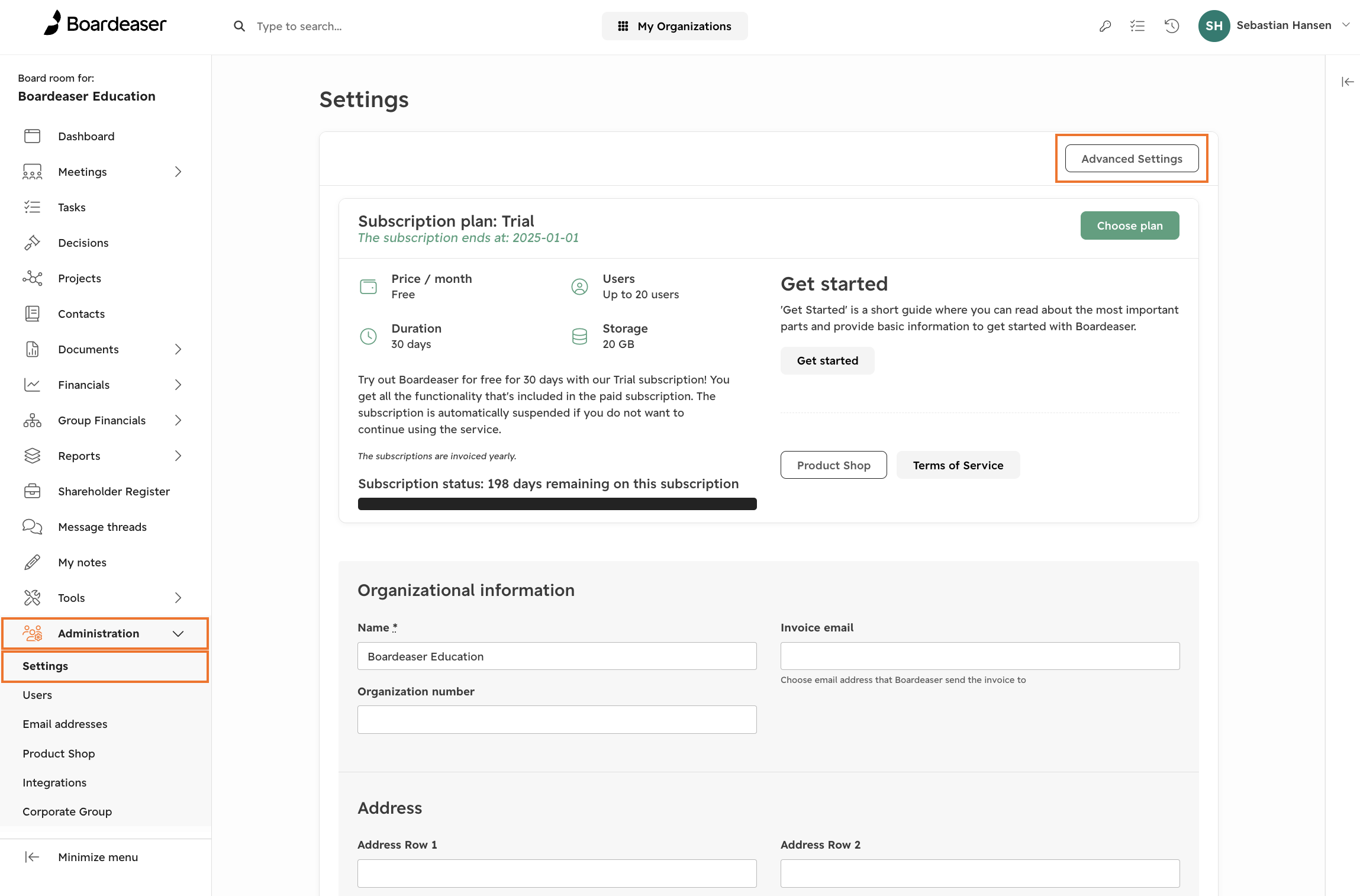1360x896 pixels.
Task: Collapse the right side panel arrow
Action: point(1348,82)
